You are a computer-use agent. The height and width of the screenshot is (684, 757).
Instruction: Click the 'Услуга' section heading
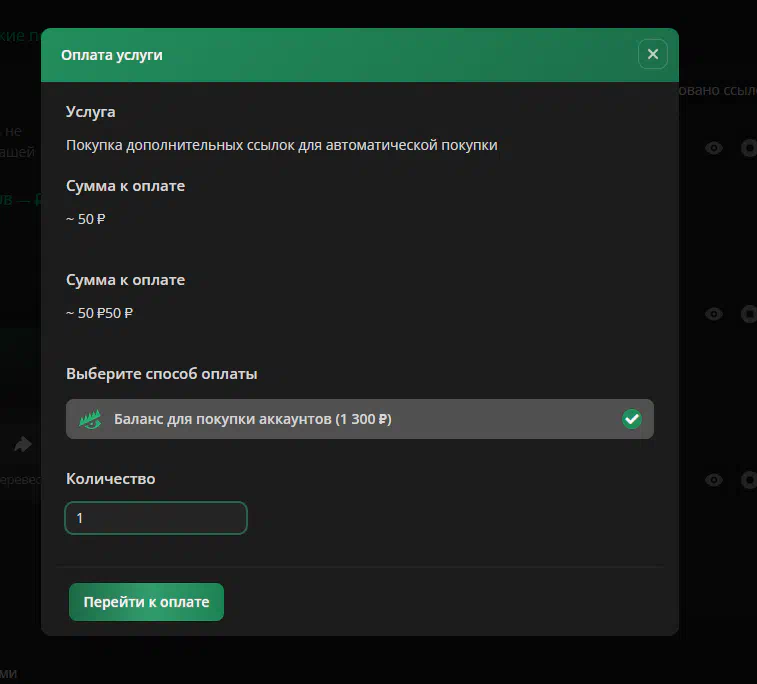(90, 112)
